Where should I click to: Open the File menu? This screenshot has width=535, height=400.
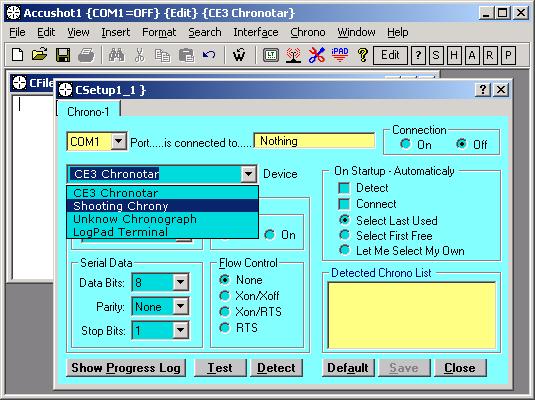click(x=17, y=32)
